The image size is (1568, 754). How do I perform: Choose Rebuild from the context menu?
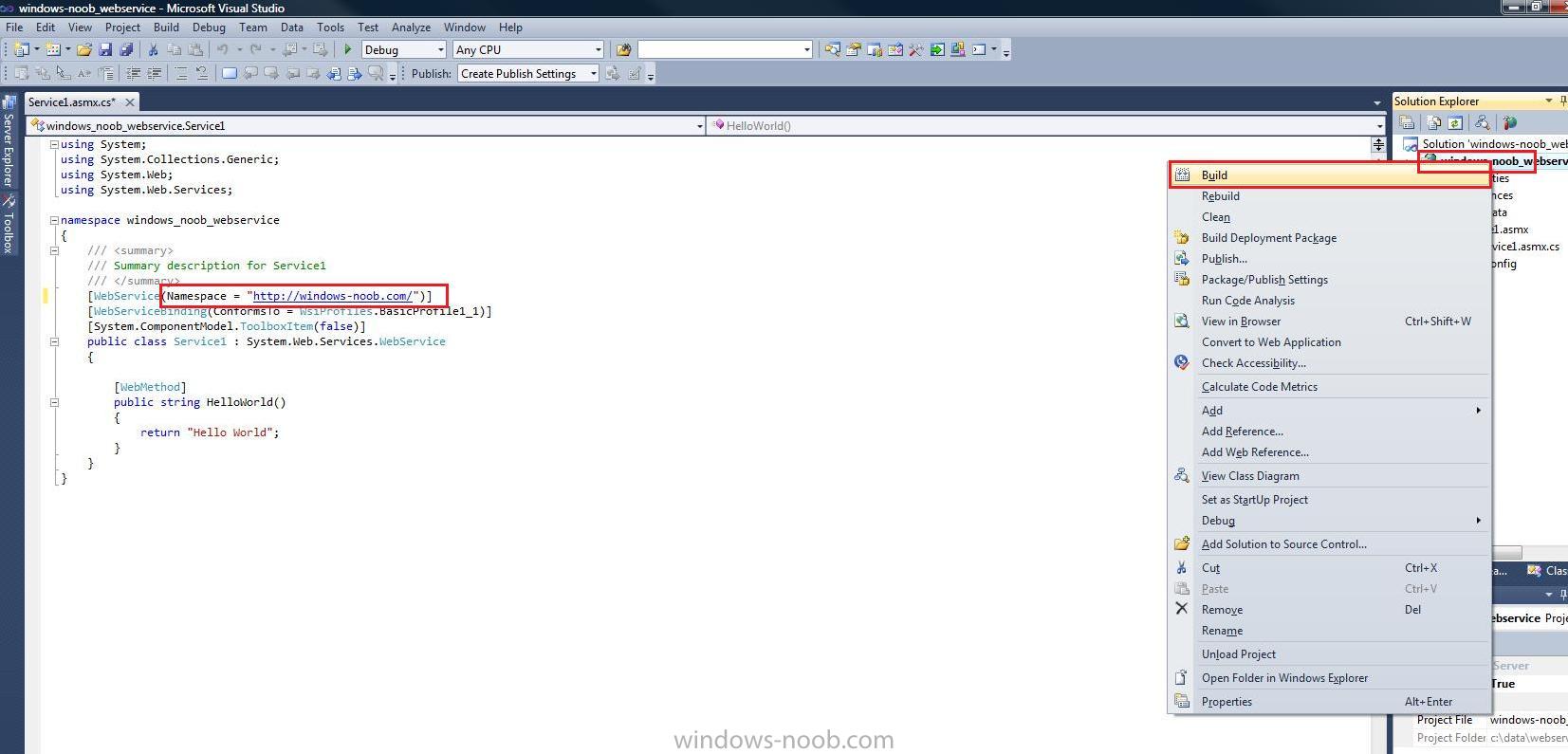click(x=1330, y=196)
